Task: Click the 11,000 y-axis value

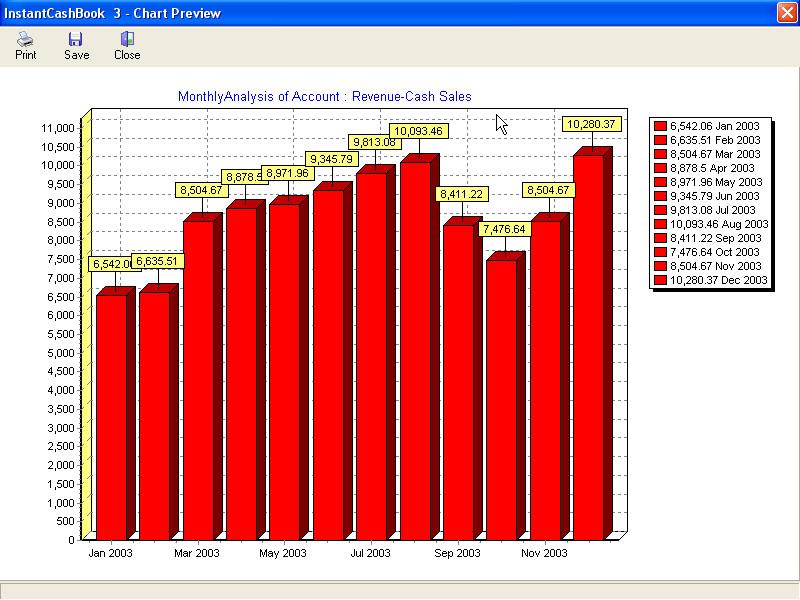Action: coord(58,128)
